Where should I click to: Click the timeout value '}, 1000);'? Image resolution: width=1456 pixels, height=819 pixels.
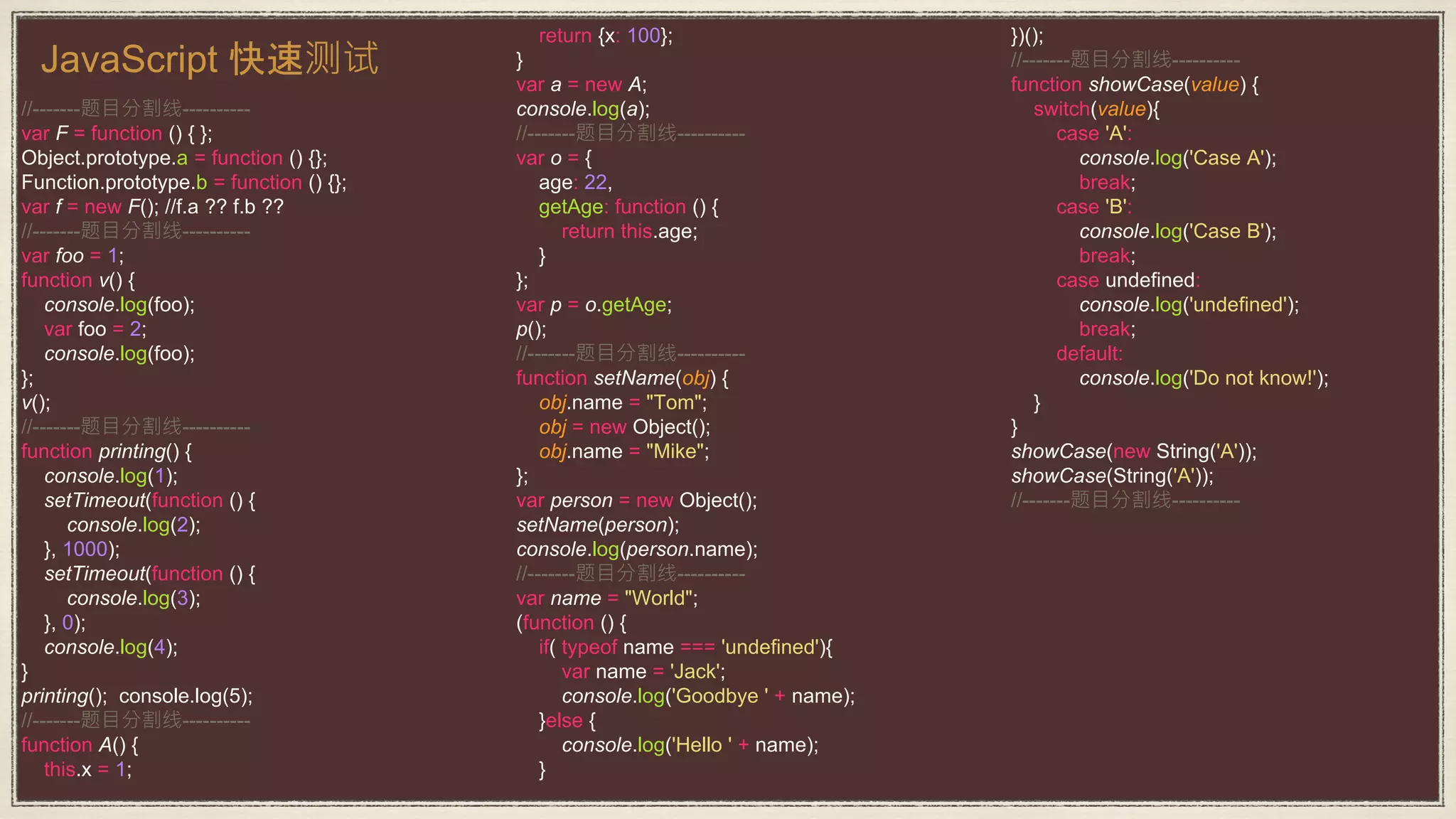click(82, 549)
